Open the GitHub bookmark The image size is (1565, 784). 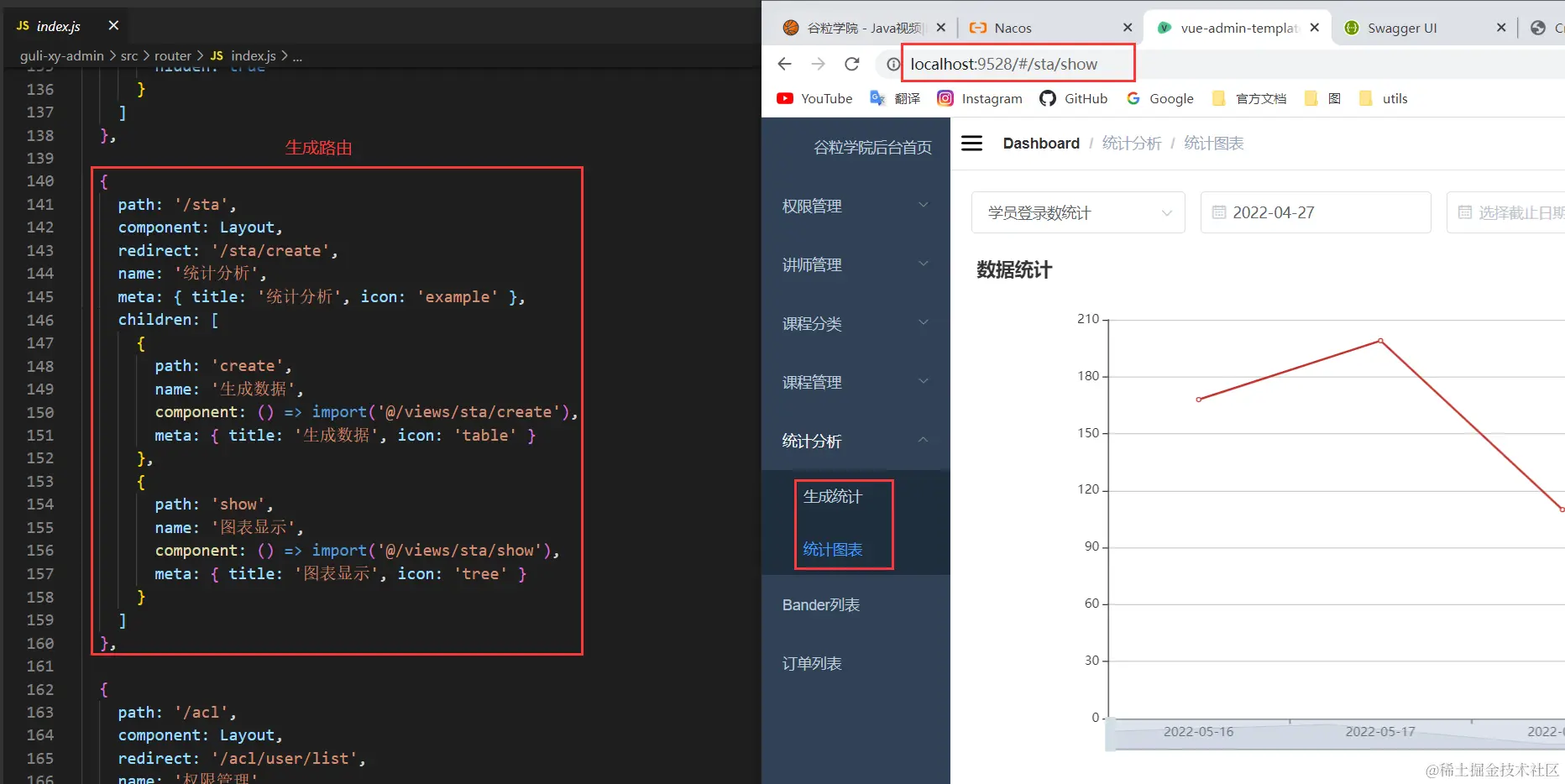pos(1074,98)
